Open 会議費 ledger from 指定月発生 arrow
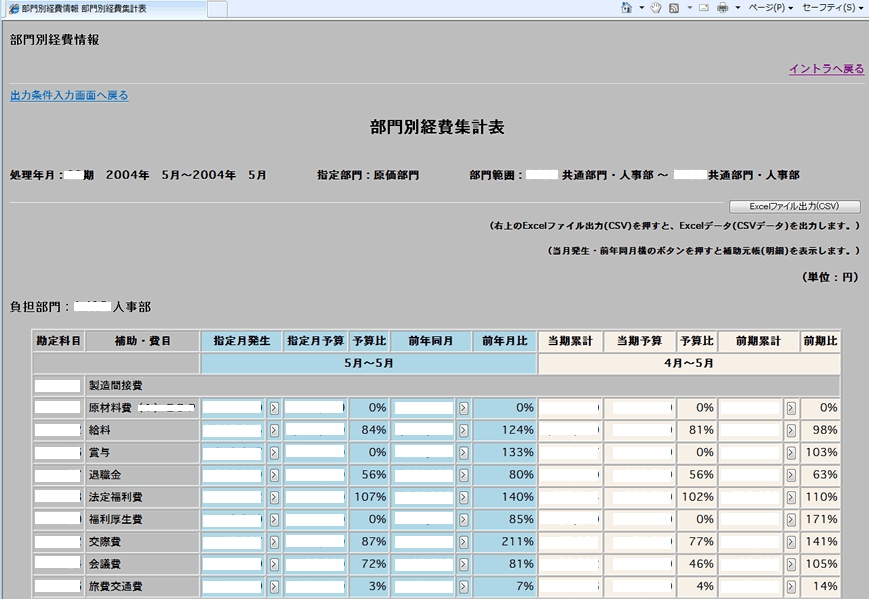The image size is (869, 599). [274, 564]
